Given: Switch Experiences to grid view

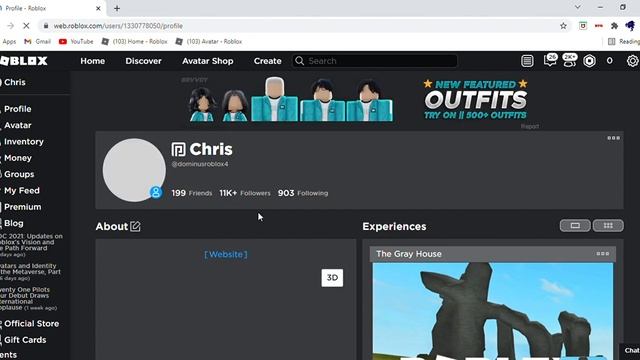Looking at the screenshot, I should [x=608, y=226].
